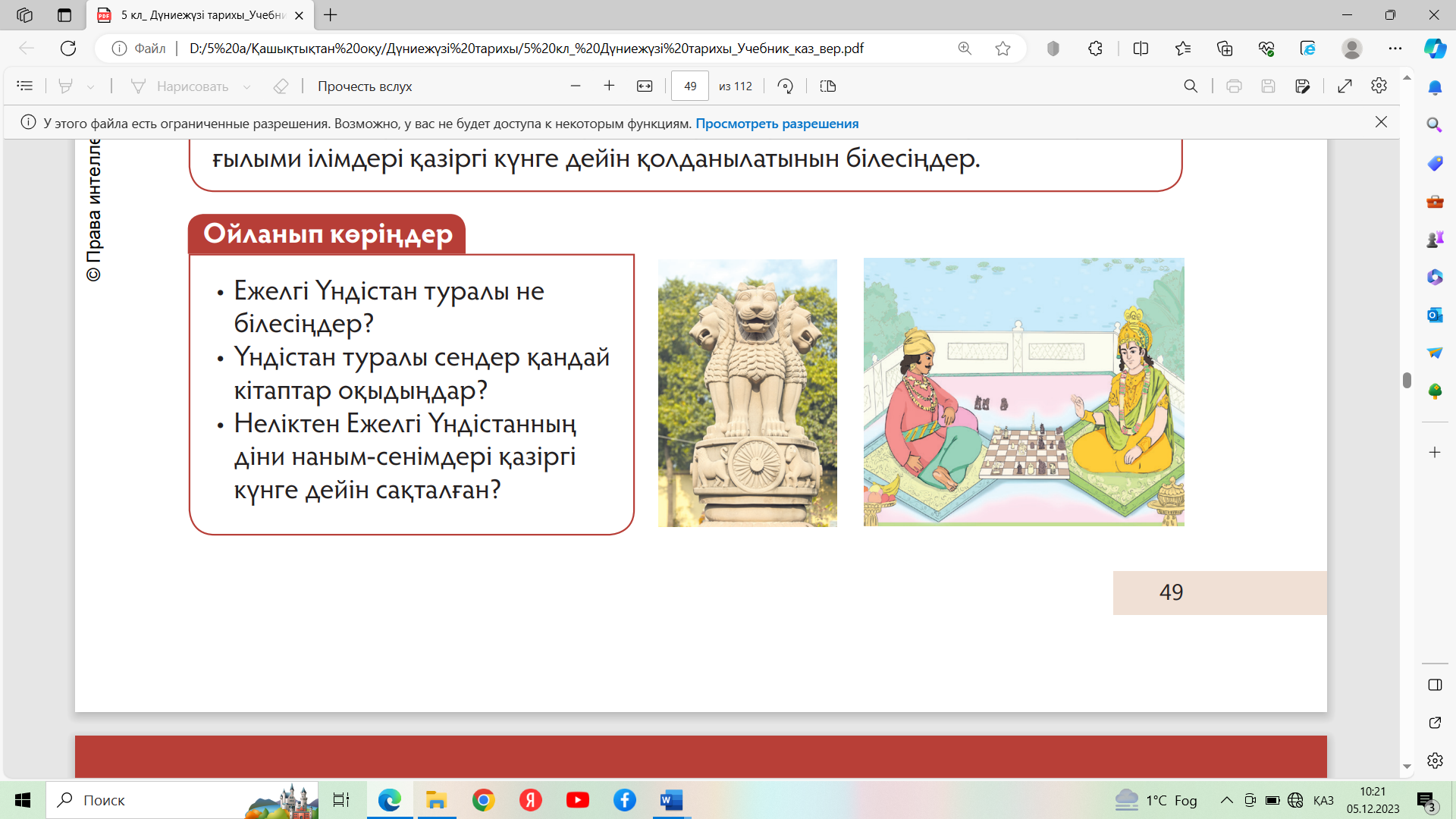Open a new browser tab
The height and width of the screenshot is (819, 1456).
pyautogui.click(x=331, y=15)
